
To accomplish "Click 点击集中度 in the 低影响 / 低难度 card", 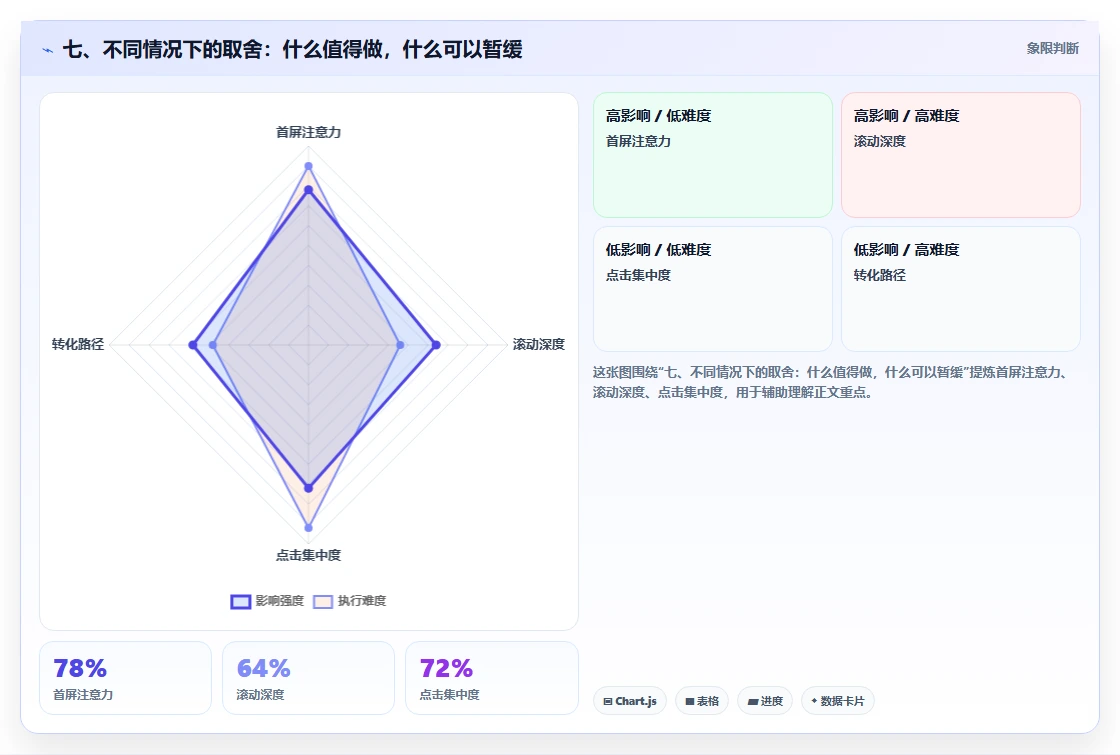I will pos(639,275).
